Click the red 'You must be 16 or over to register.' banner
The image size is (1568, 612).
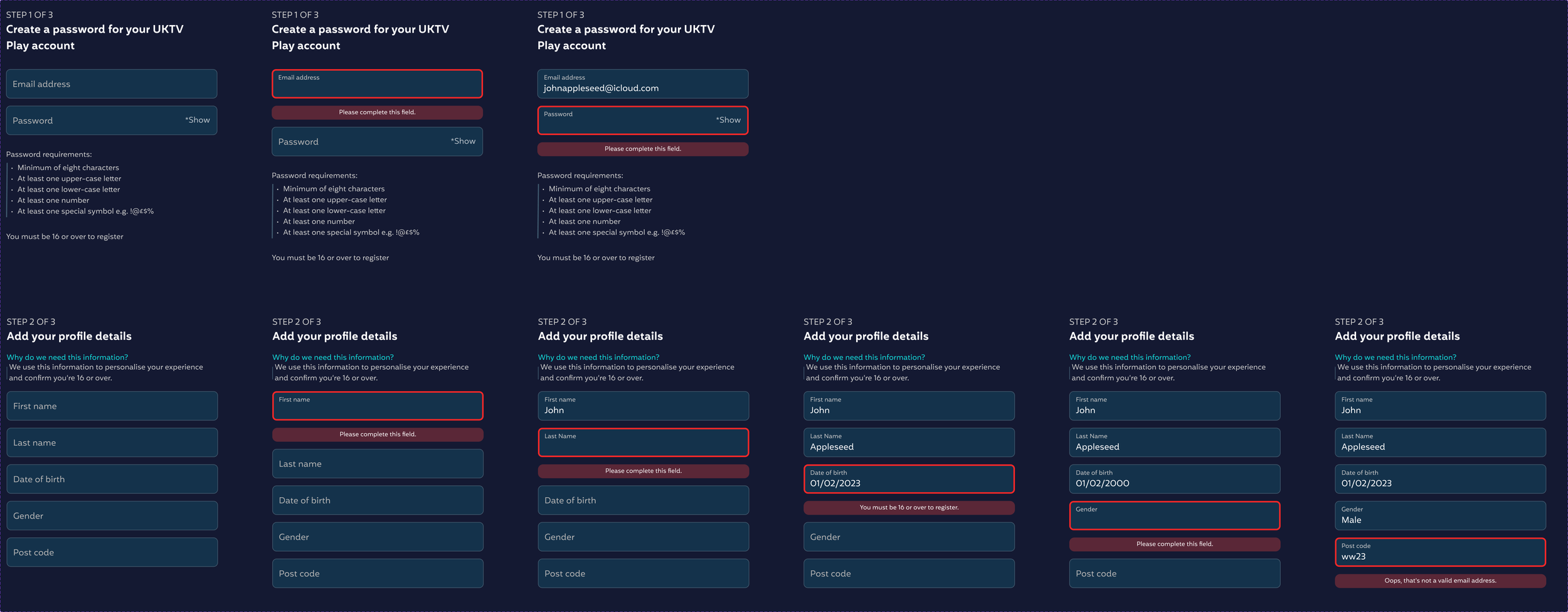(x=909, y=507)
